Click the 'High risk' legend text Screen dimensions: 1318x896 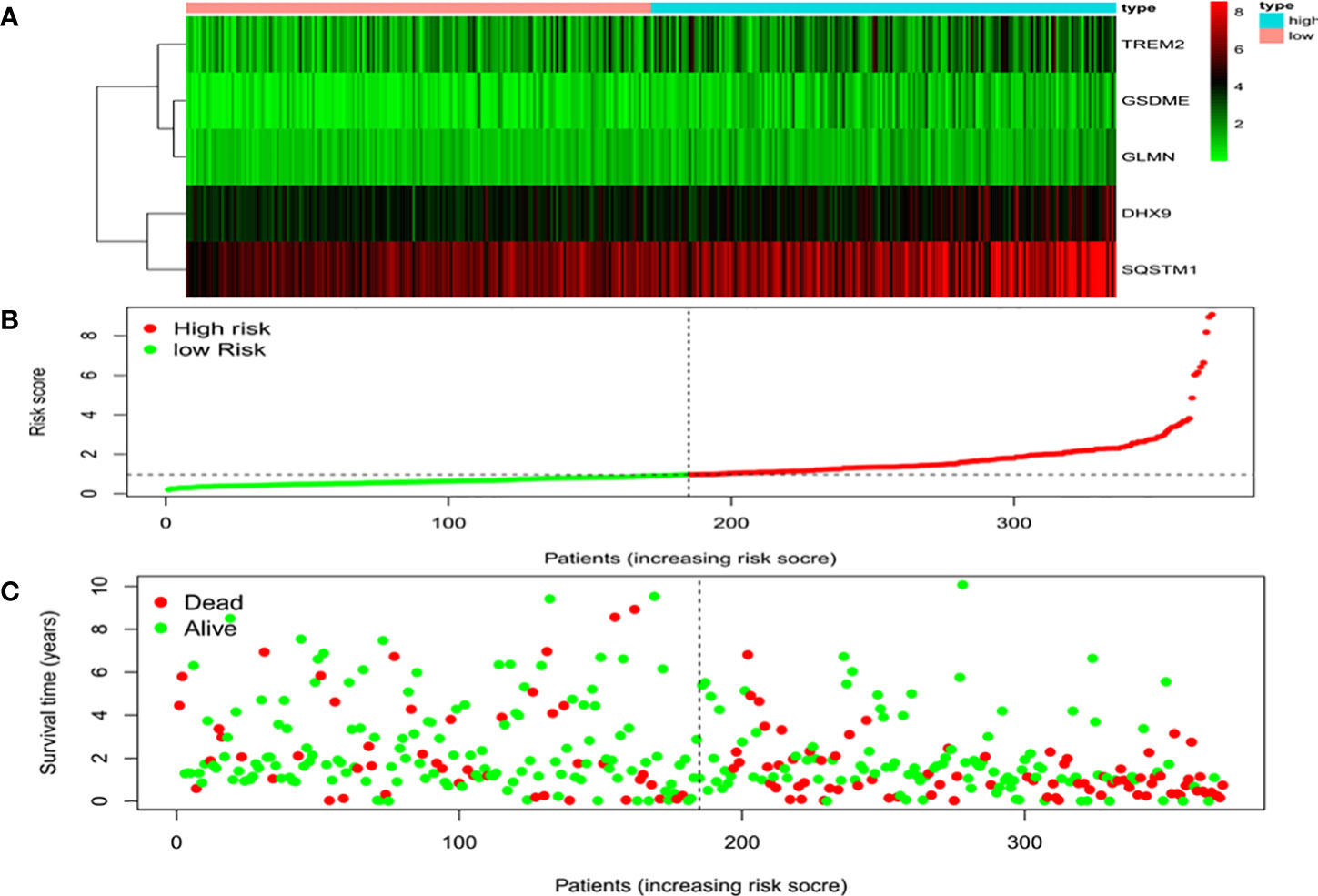[222, 328]
